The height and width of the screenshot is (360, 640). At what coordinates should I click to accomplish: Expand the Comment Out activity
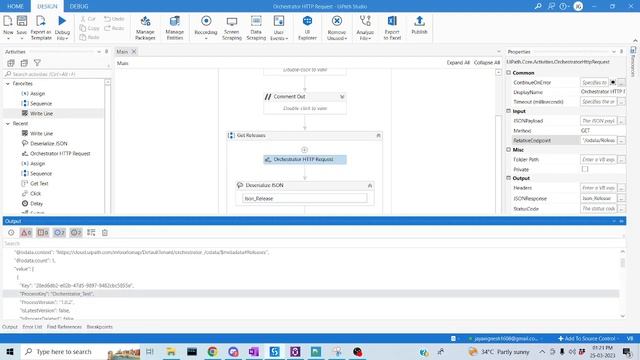tap(342, 97)
